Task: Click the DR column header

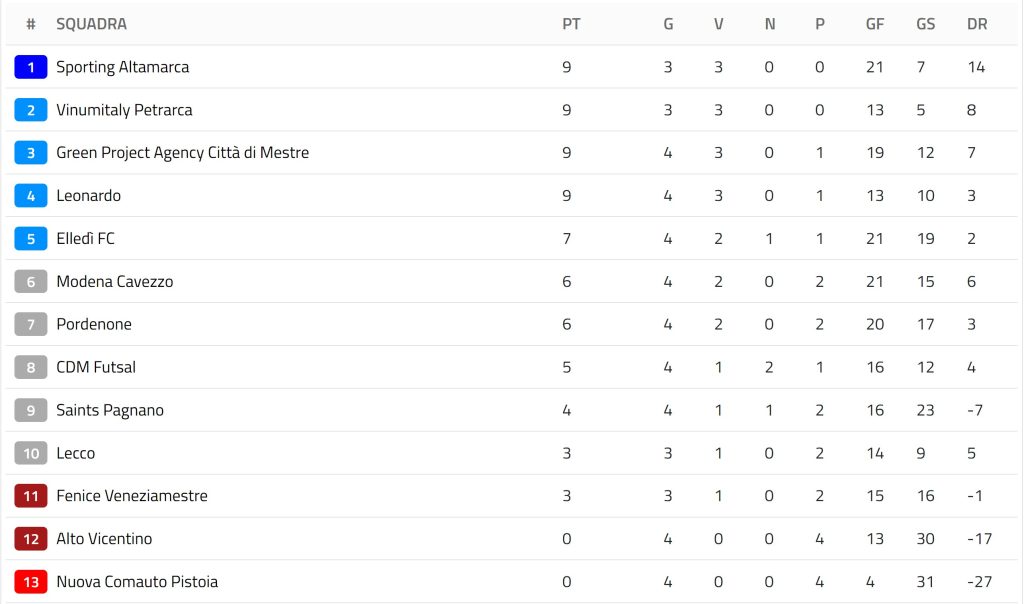Action: (x=977, y=24)
